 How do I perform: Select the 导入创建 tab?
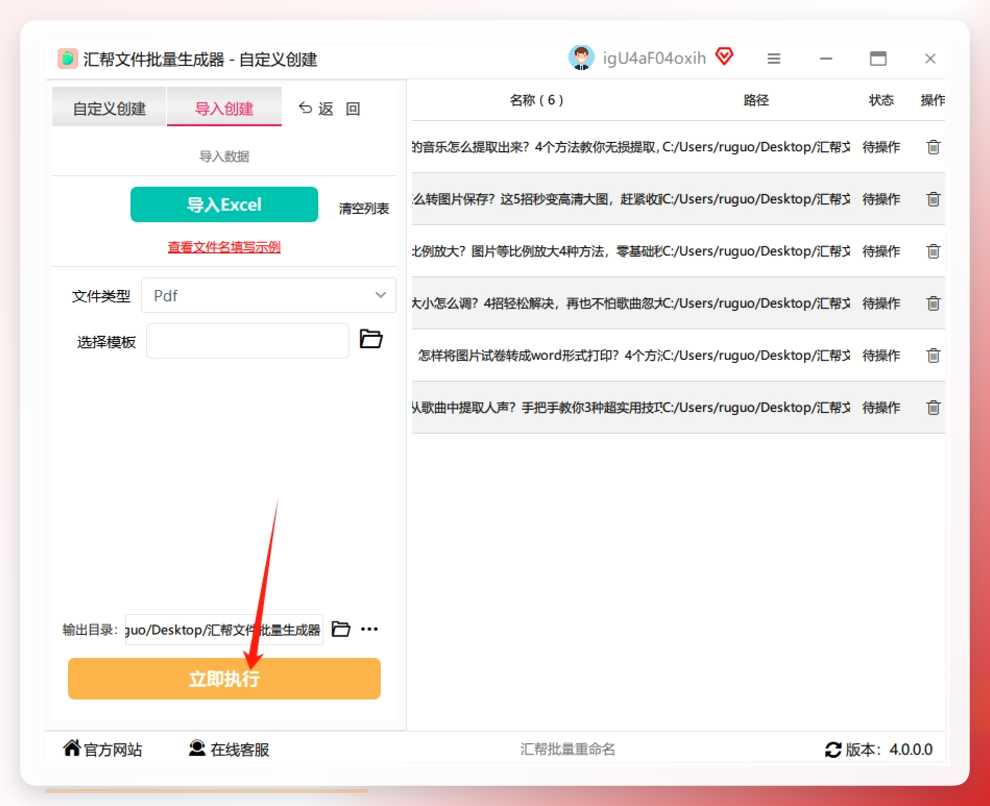point(224,108)
